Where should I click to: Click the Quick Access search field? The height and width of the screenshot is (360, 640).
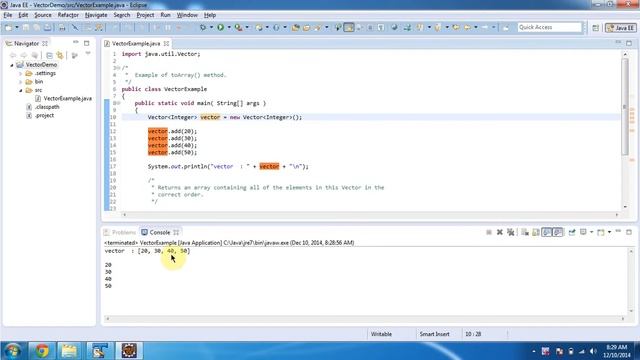click(549, 27)
